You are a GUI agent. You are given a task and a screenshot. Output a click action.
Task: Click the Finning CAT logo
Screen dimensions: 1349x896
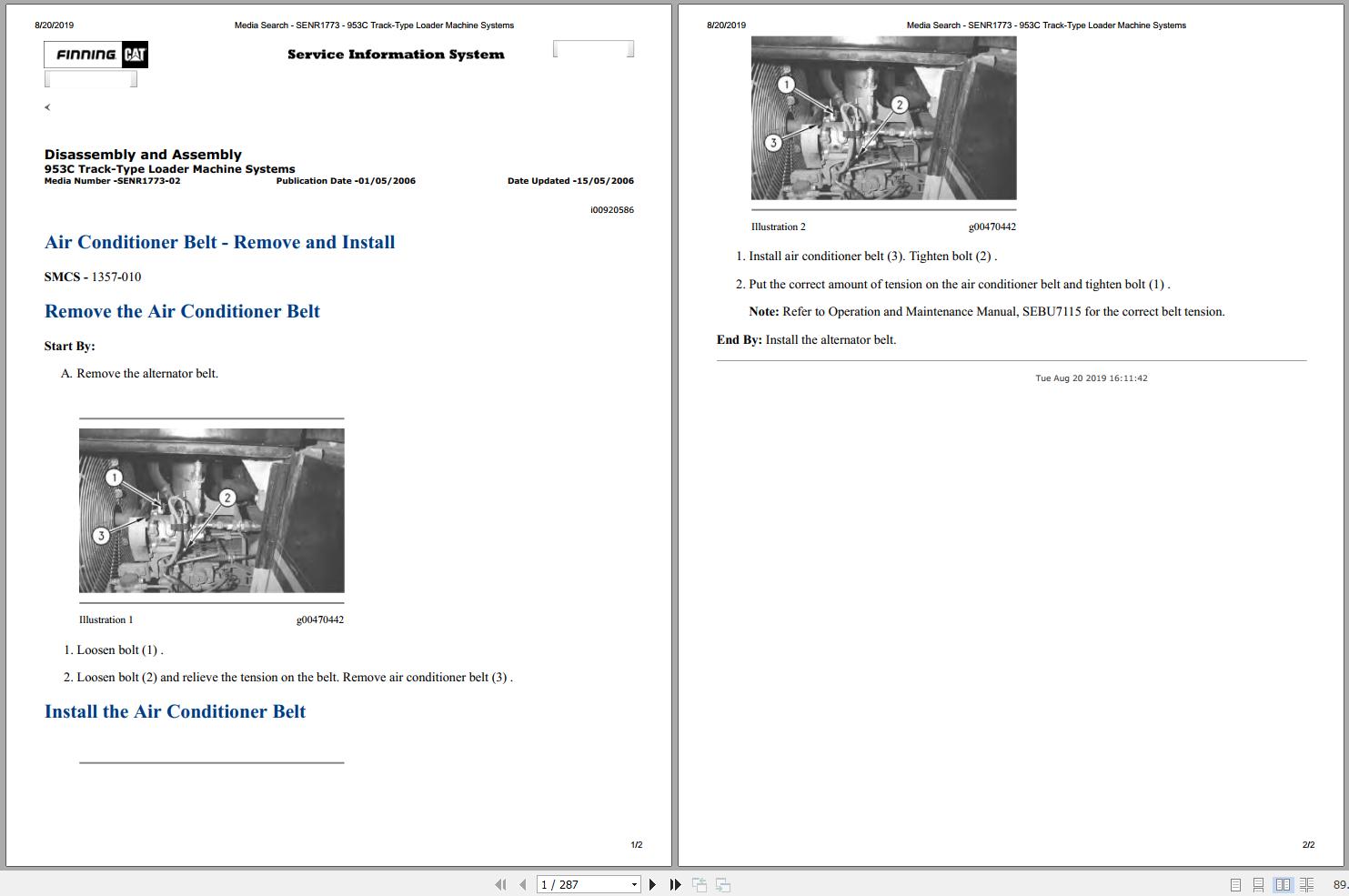96,55
